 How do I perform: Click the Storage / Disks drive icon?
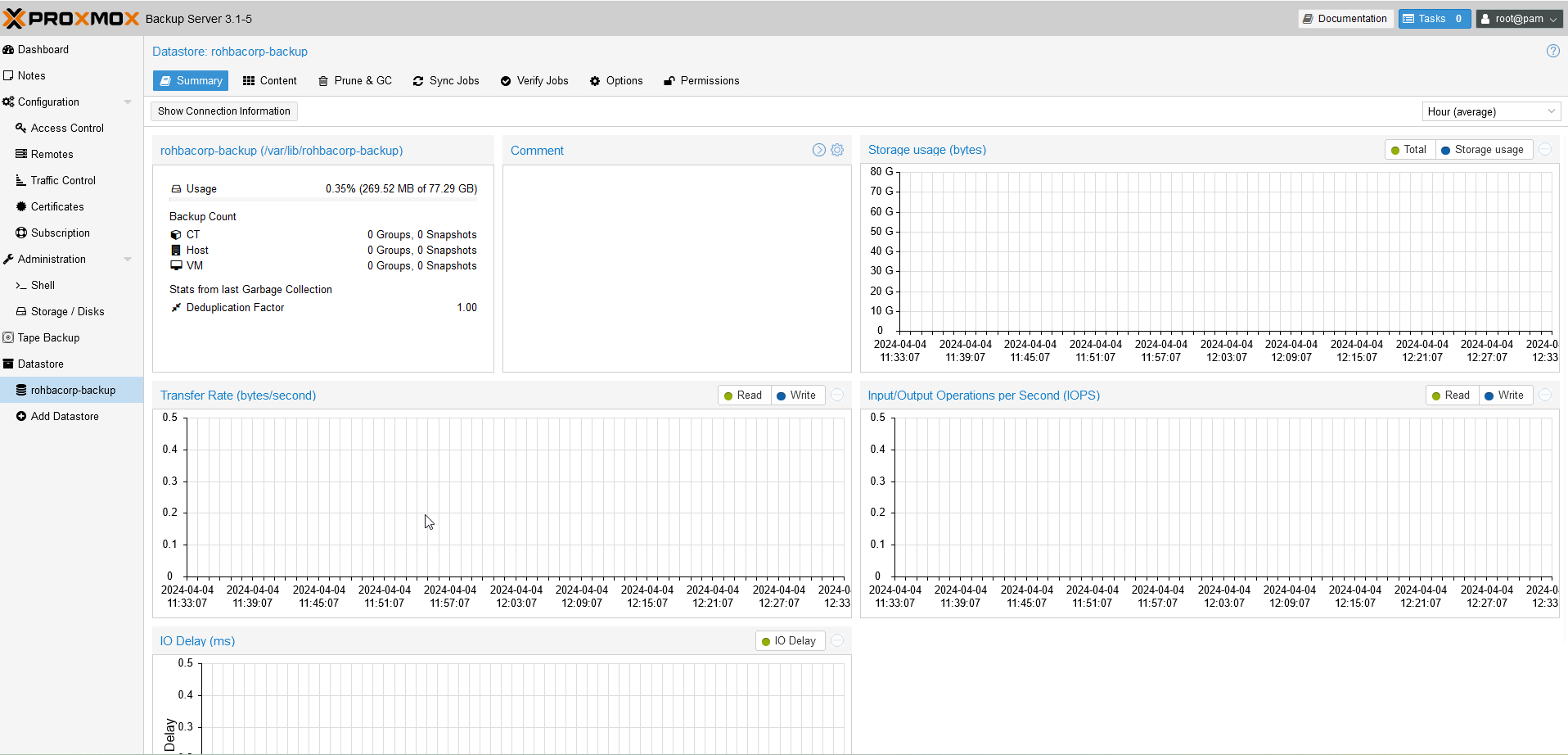point(21,311)
